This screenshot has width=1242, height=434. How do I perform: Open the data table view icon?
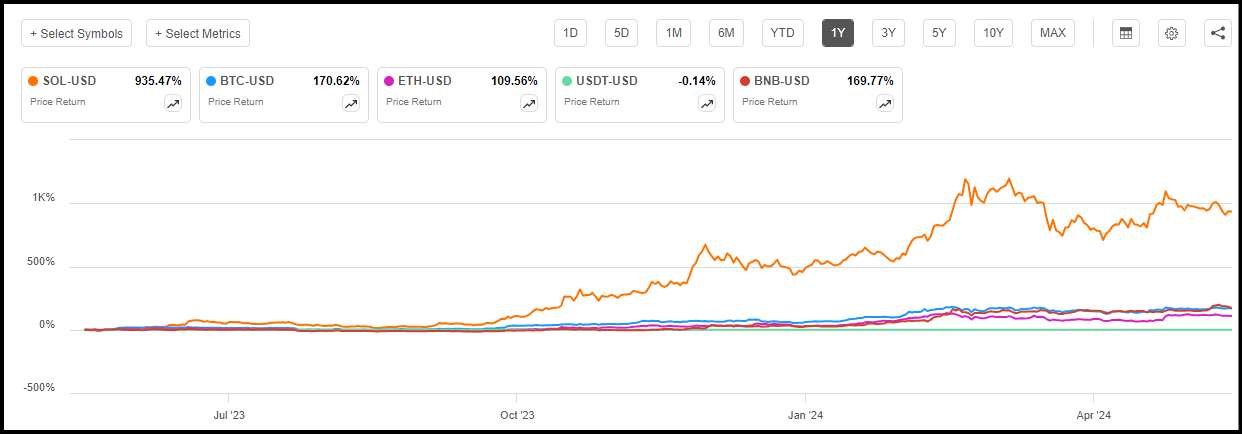[1126, 33]
